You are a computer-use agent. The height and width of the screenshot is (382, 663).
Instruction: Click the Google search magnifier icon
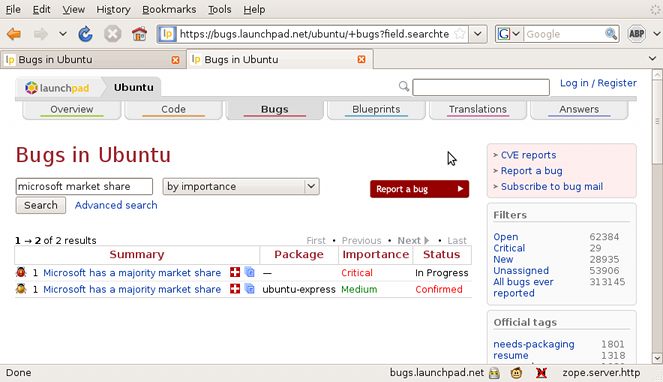(x=611, y=34)
